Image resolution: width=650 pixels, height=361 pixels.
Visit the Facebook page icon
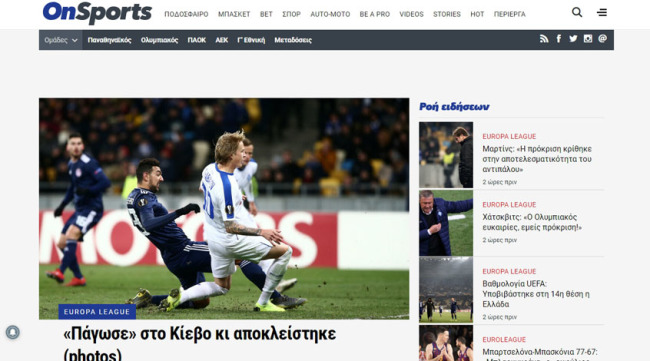[x=559, y=39]
